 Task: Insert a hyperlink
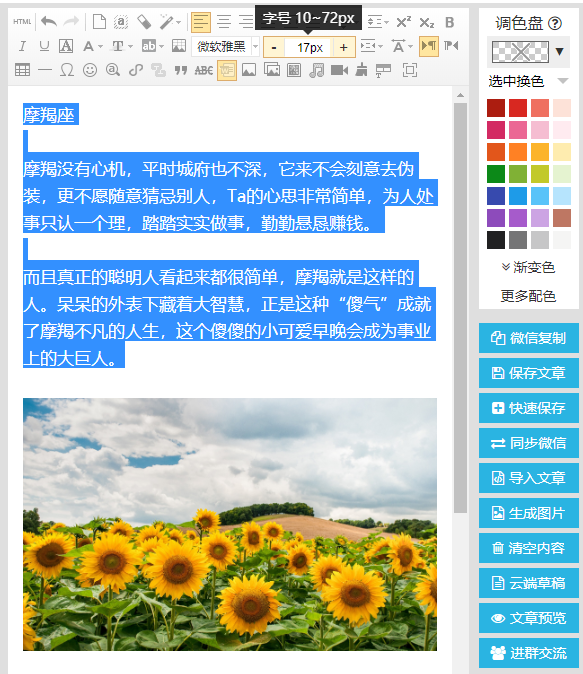click(135, 70)
